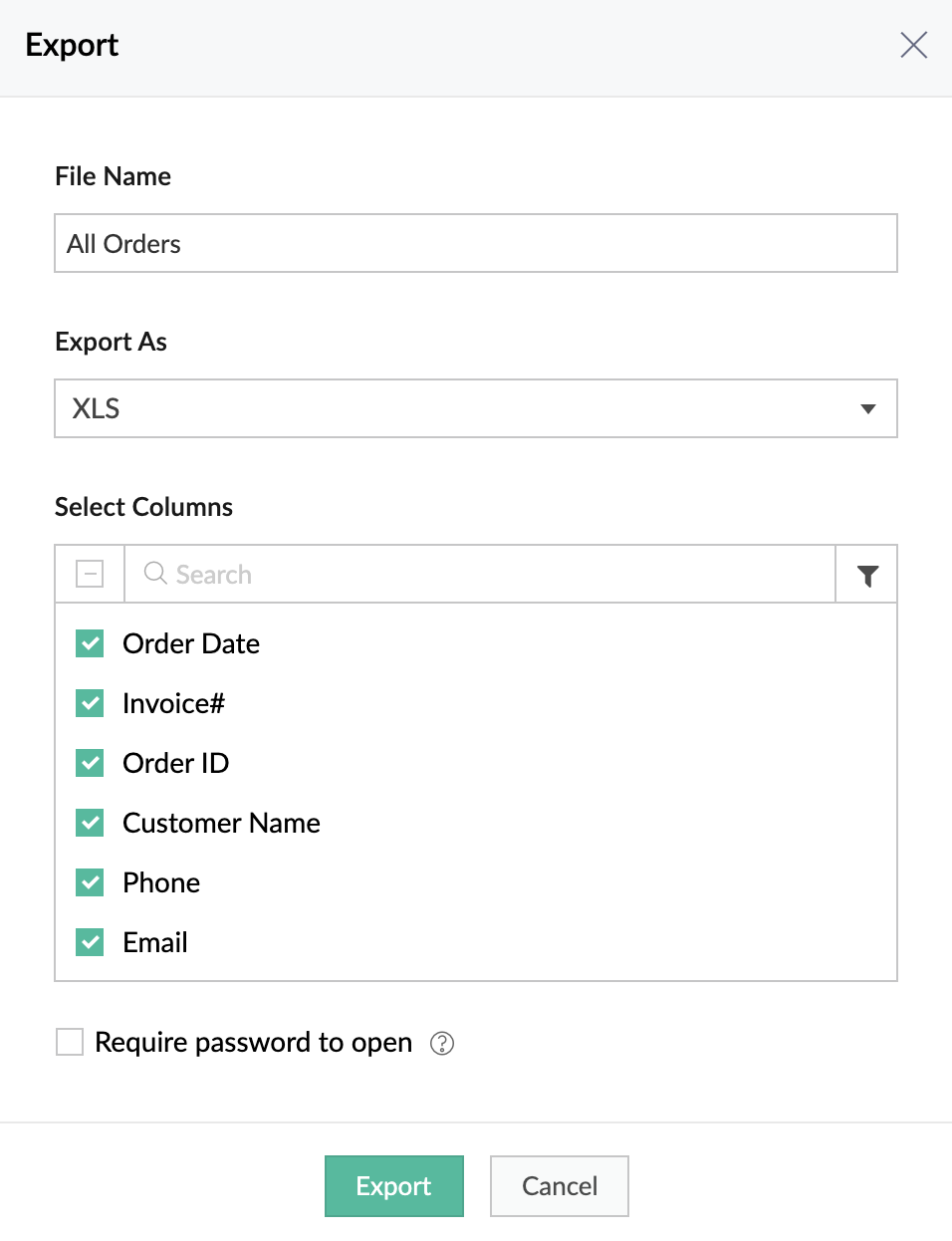
Task: Click the Cancel button
Action: [x=560, y=1186]
